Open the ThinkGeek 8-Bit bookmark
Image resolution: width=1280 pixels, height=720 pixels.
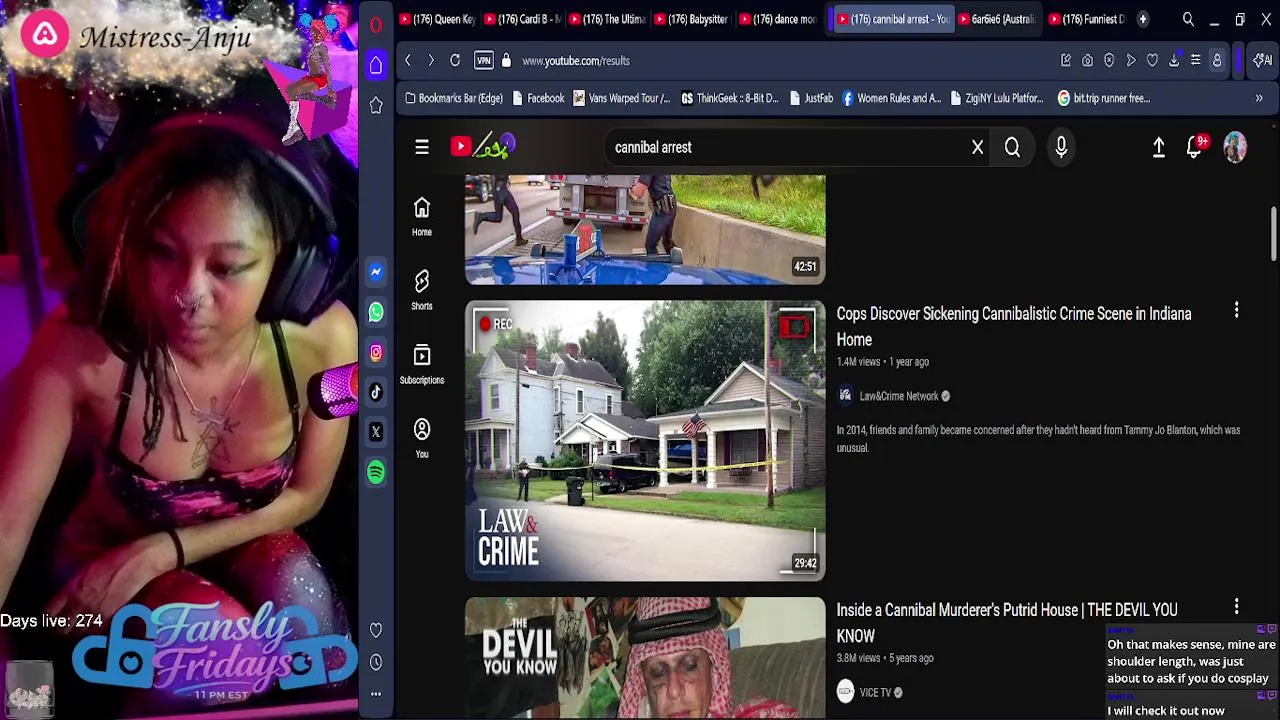(730, 98)
